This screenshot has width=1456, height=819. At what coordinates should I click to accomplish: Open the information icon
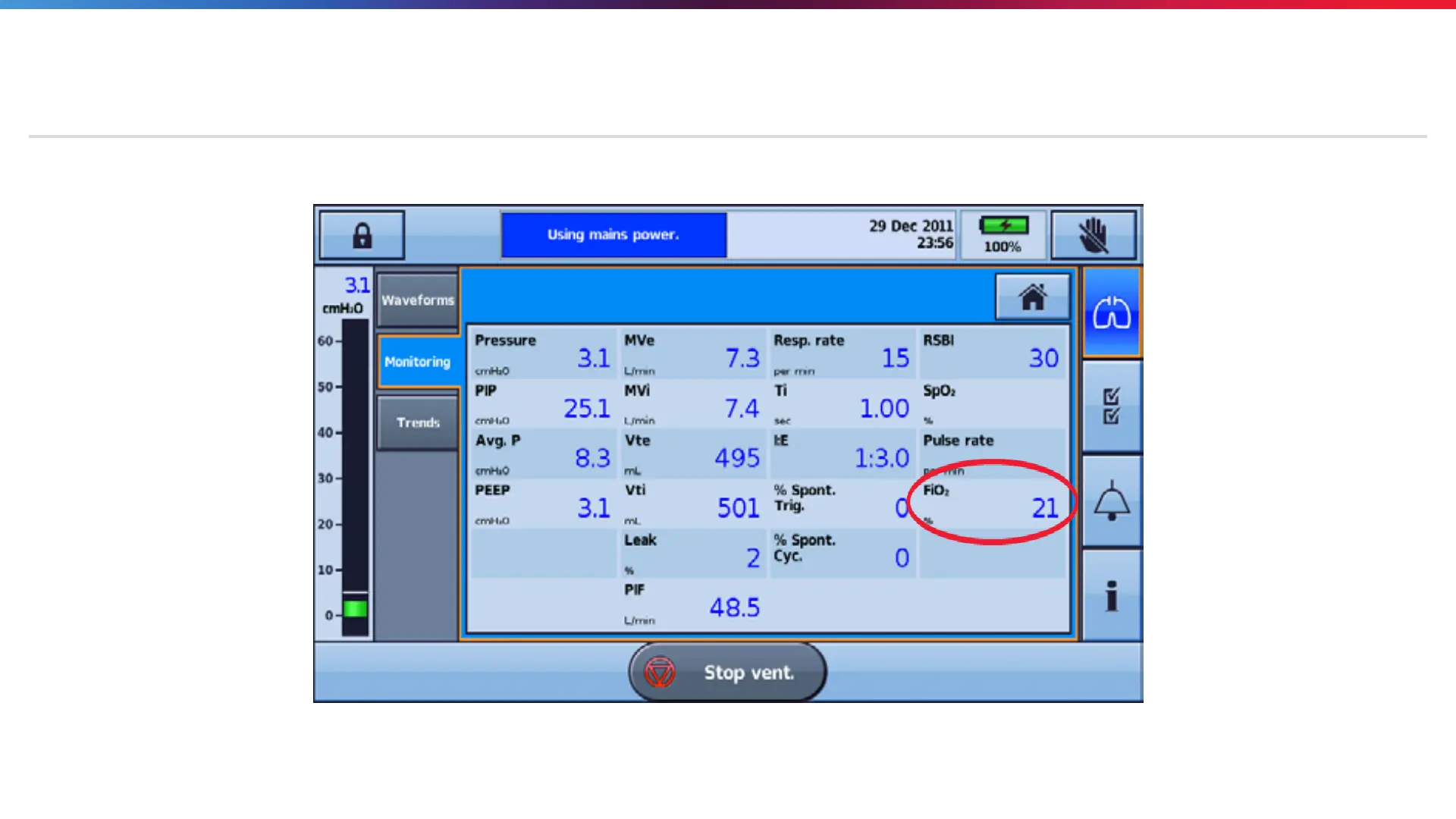point(1112,595)
